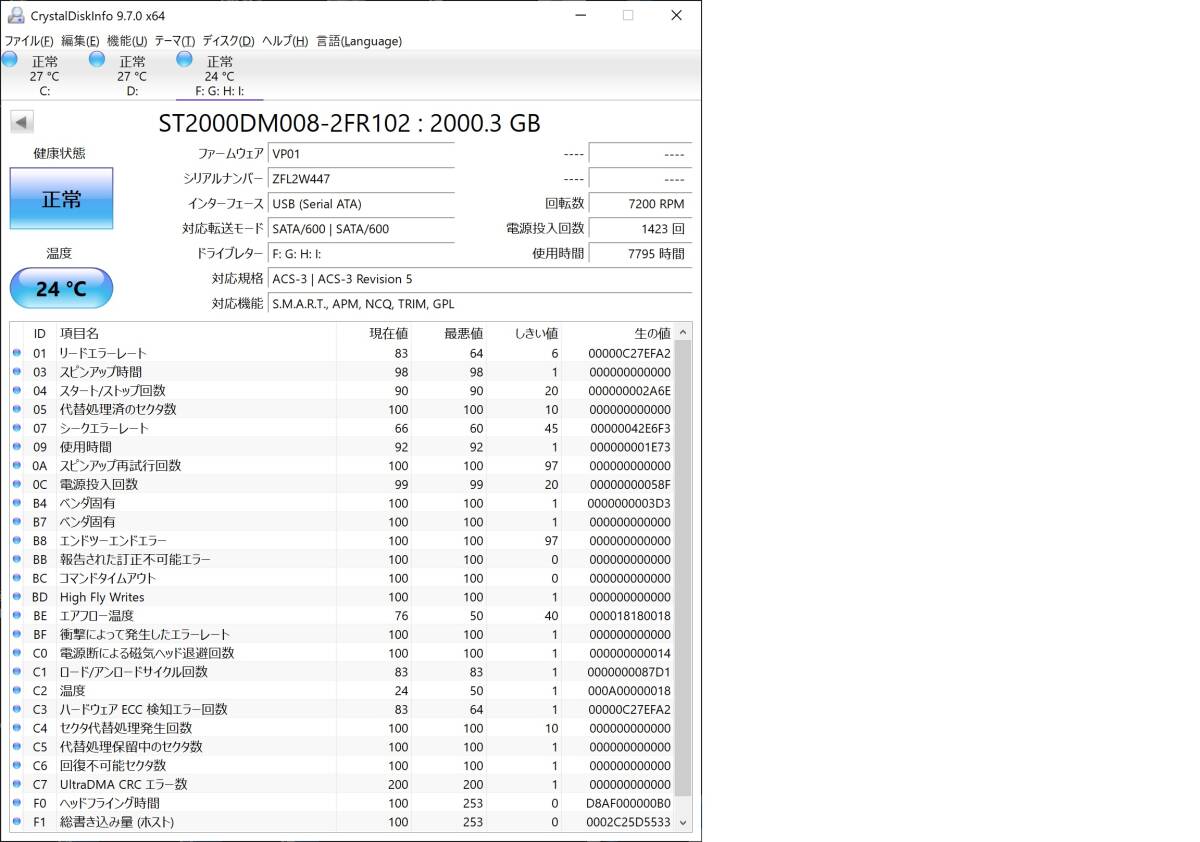Click disk title ST2000DM008-2FR102 : 2000.3 GB

pos(350,123)
